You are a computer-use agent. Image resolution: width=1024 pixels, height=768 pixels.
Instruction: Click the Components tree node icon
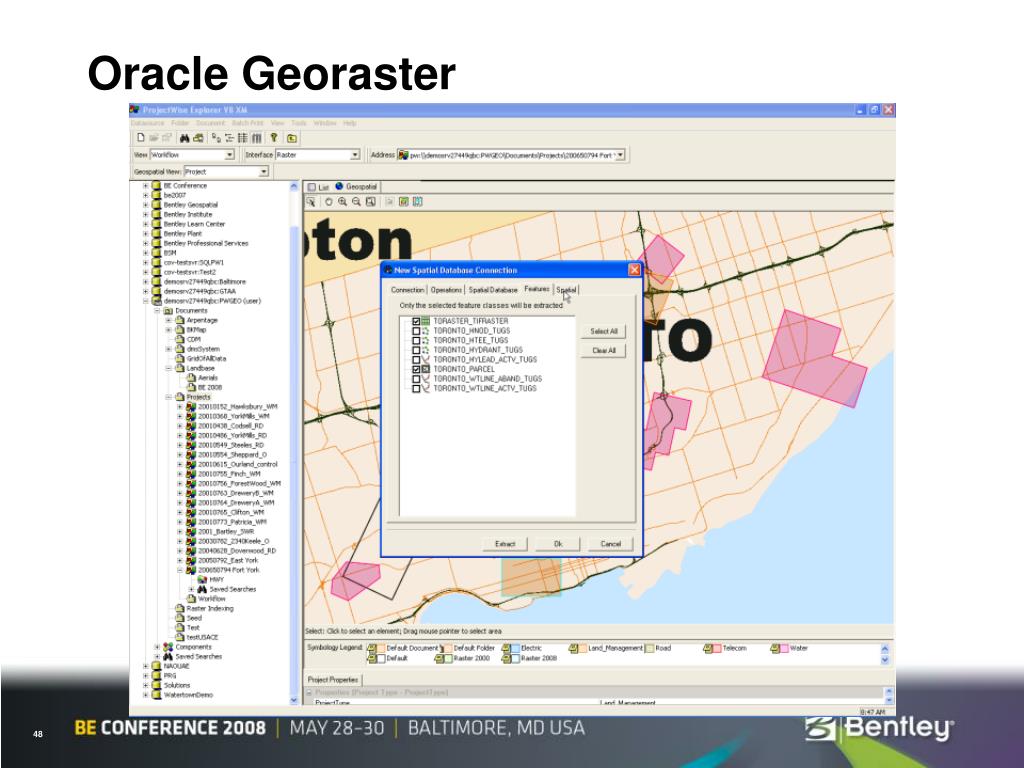click(168, 647)
